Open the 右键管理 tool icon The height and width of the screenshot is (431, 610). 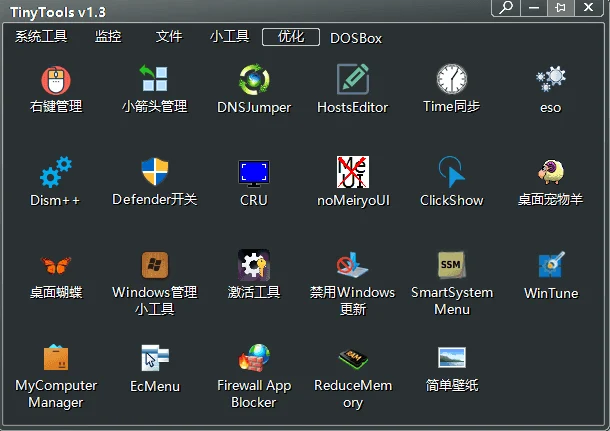[56, 80]
